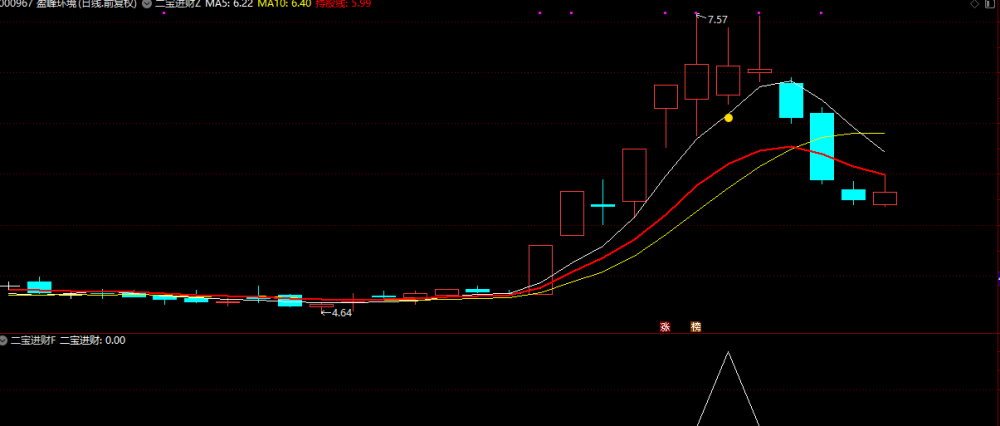This screenshot has width=1000, height=426.
Task: Click the 7.57 highest price annotation
Action: coord(717,20)
